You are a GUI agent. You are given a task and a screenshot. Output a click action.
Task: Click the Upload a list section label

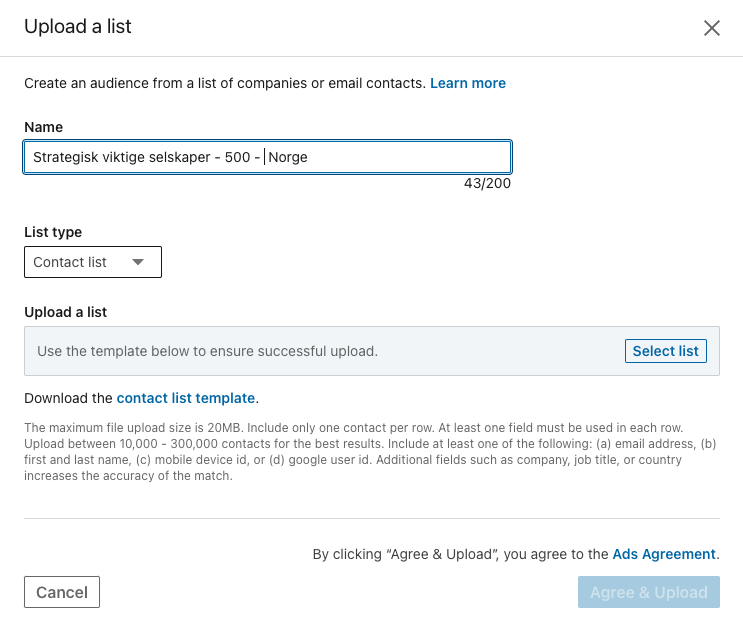[x=66, y=312]
